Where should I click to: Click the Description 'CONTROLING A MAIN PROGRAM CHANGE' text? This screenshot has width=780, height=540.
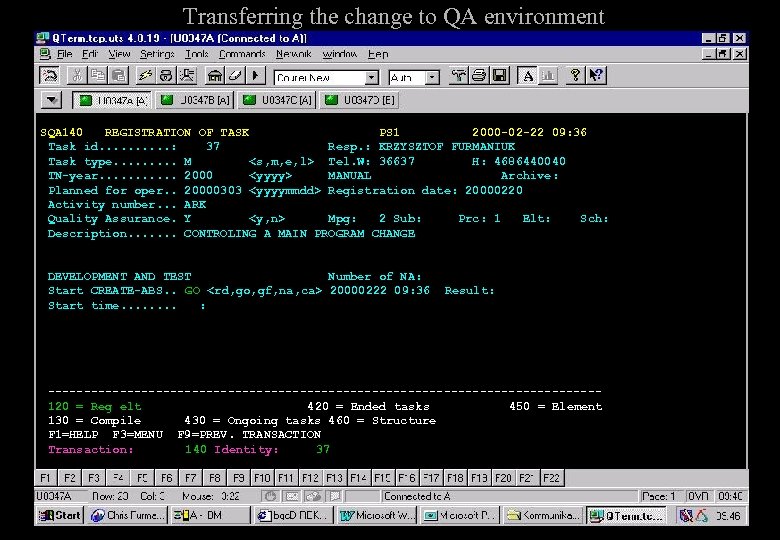tap(299, 234)
